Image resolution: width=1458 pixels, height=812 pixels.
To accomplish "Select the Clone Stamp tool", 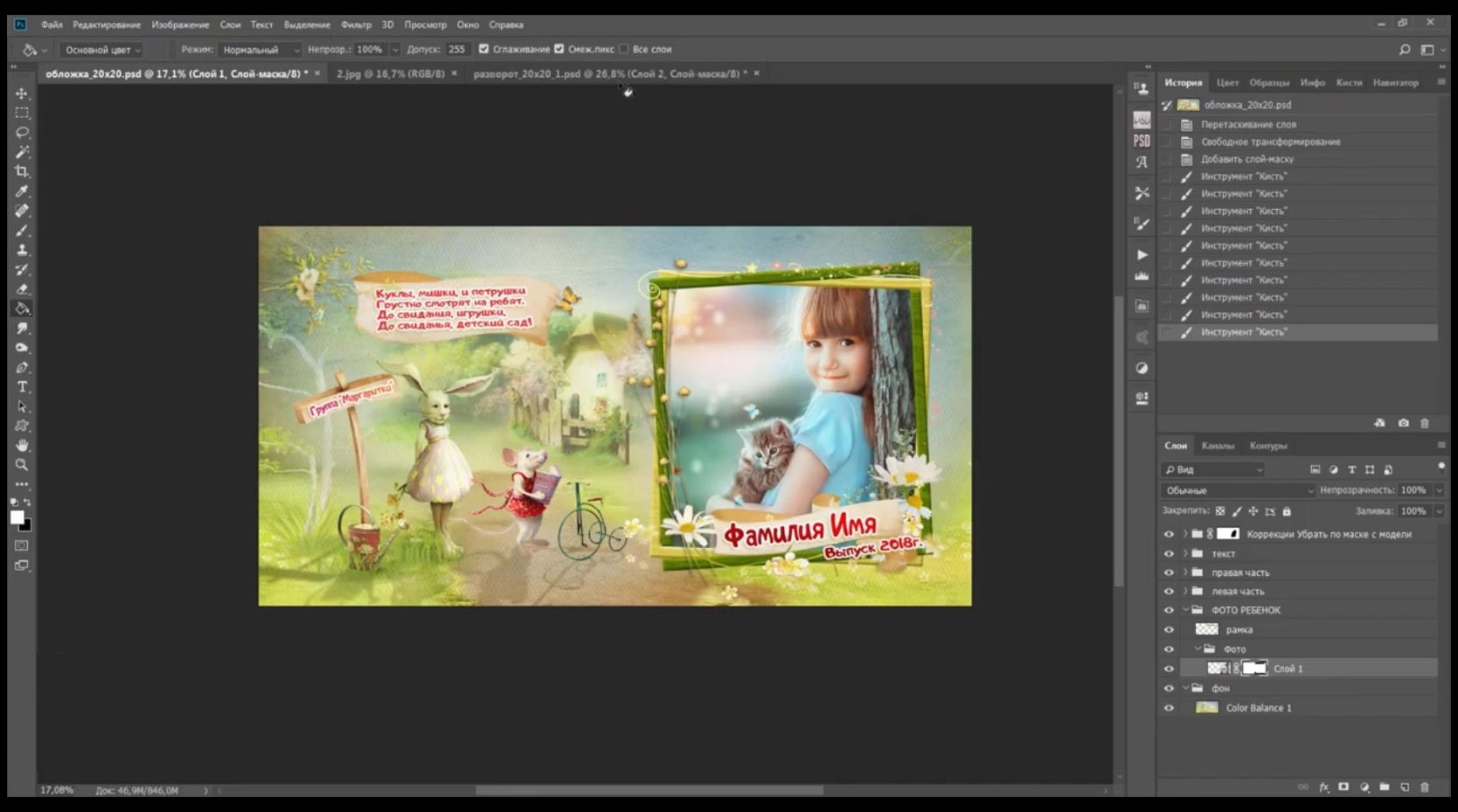I will (x=22, y=250).
